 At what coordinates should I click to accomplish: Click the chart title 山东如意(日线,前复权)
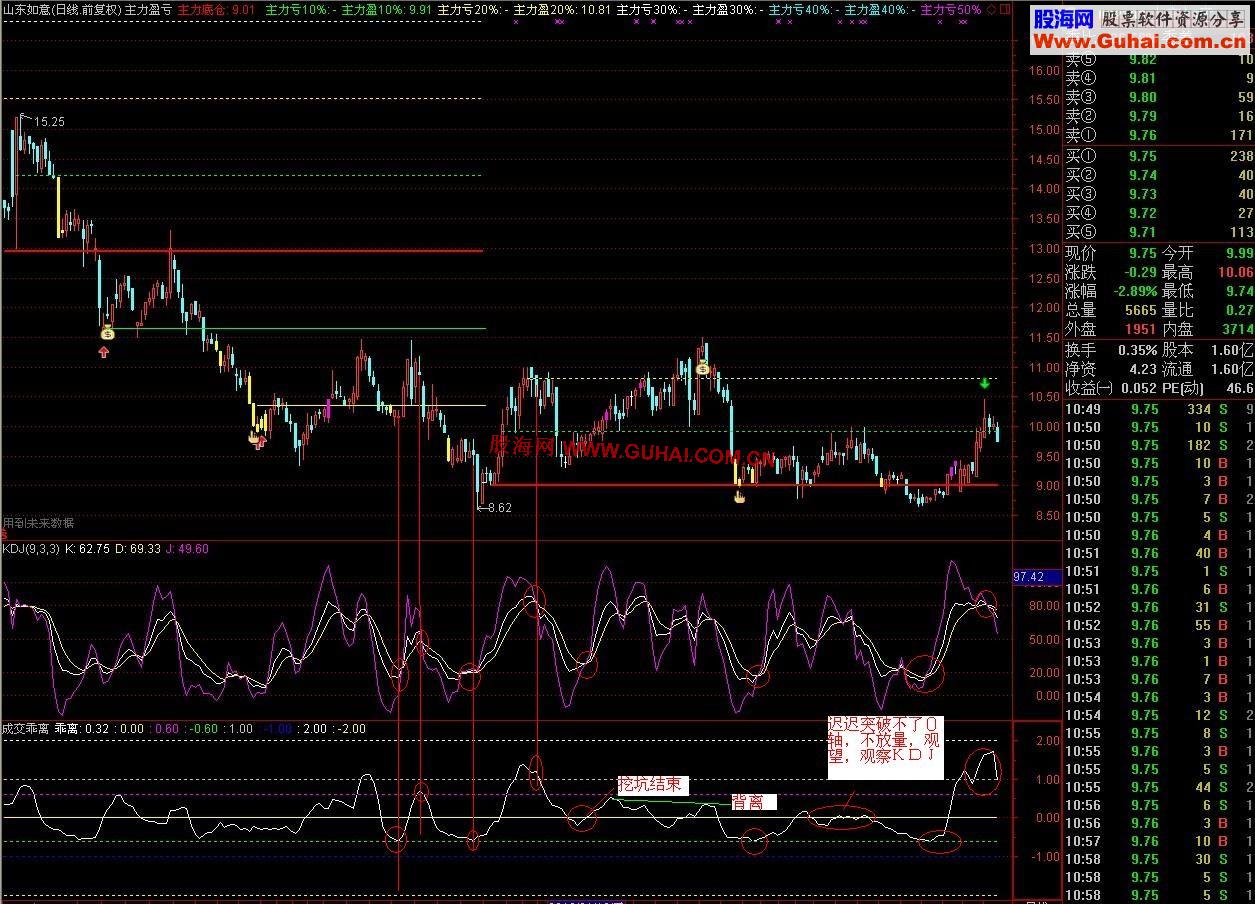point(62,9)
